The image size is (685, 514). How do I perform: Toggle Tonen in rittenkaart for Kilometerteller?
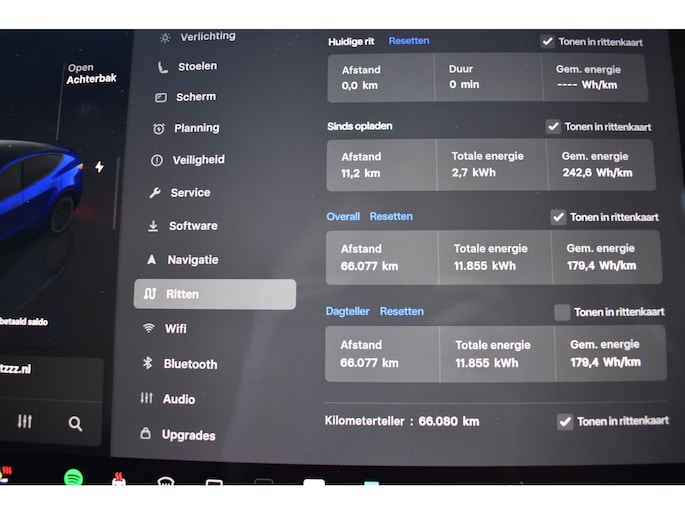565,422
